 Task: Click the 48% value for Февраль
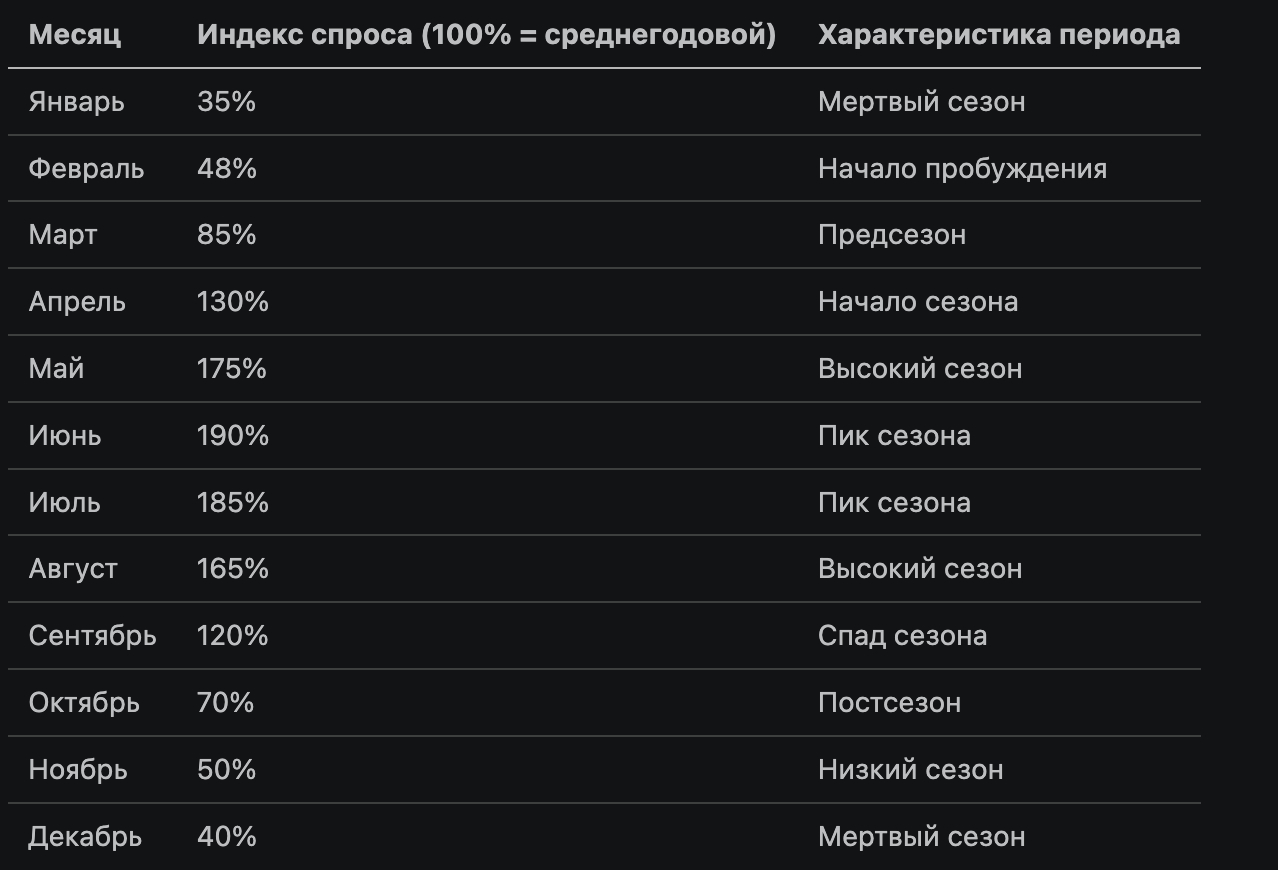(x=227, y=169)
